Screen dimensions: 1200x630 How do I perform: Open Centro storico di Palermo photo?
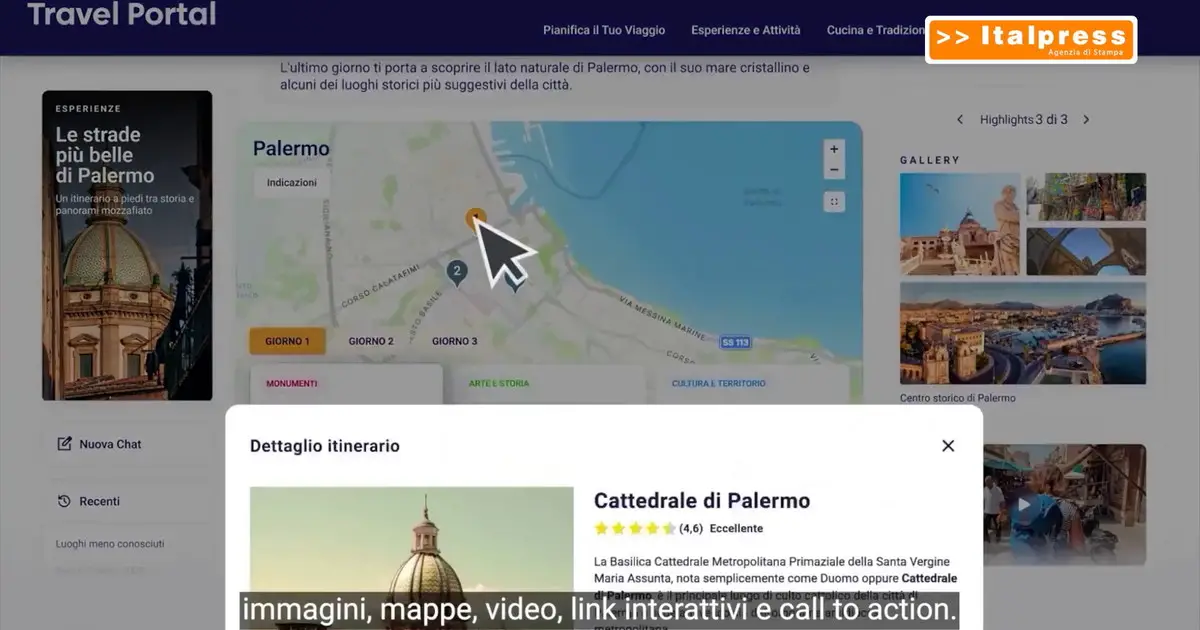pos(1022,335)
